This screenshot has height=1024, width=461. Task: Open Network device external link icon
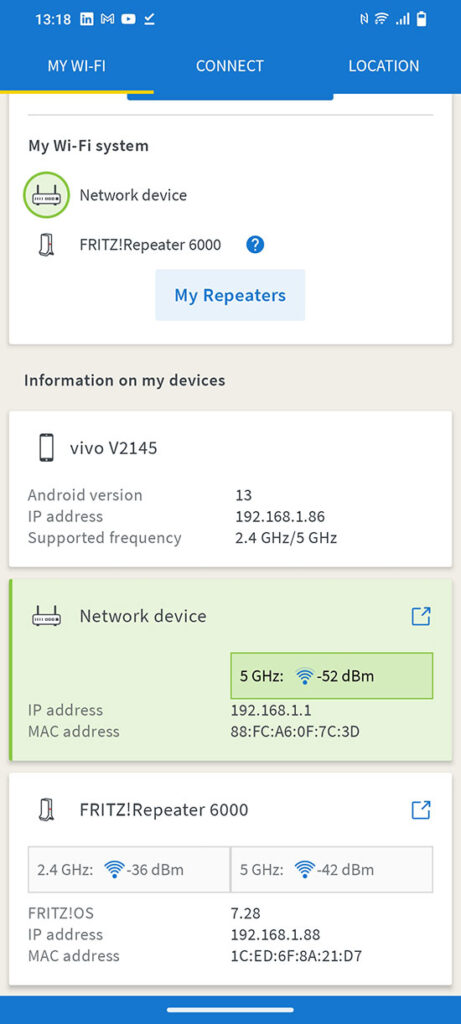(421, 616)
